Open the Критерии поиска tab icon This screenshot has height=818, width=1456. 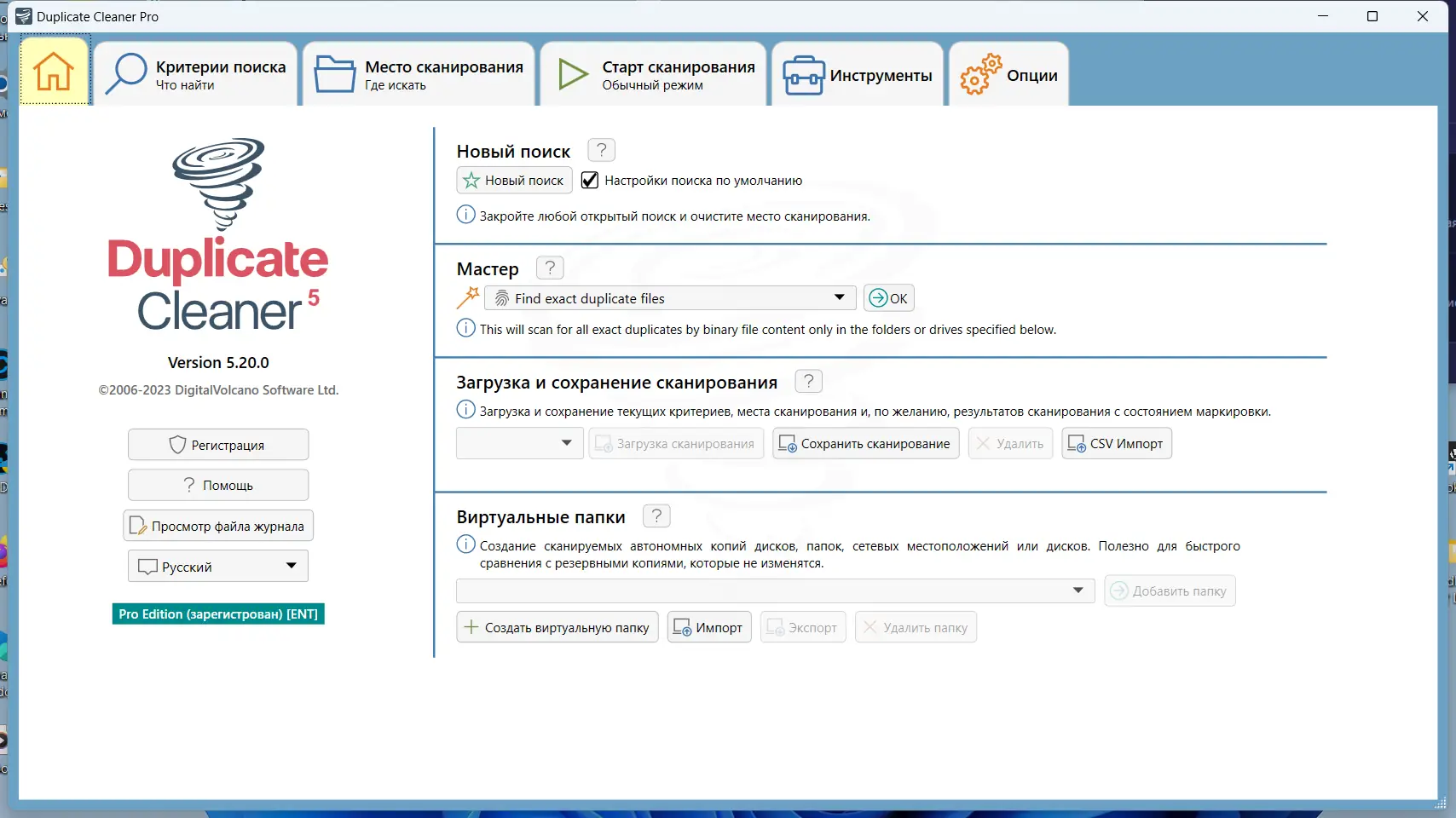click(x=126, y=72)
